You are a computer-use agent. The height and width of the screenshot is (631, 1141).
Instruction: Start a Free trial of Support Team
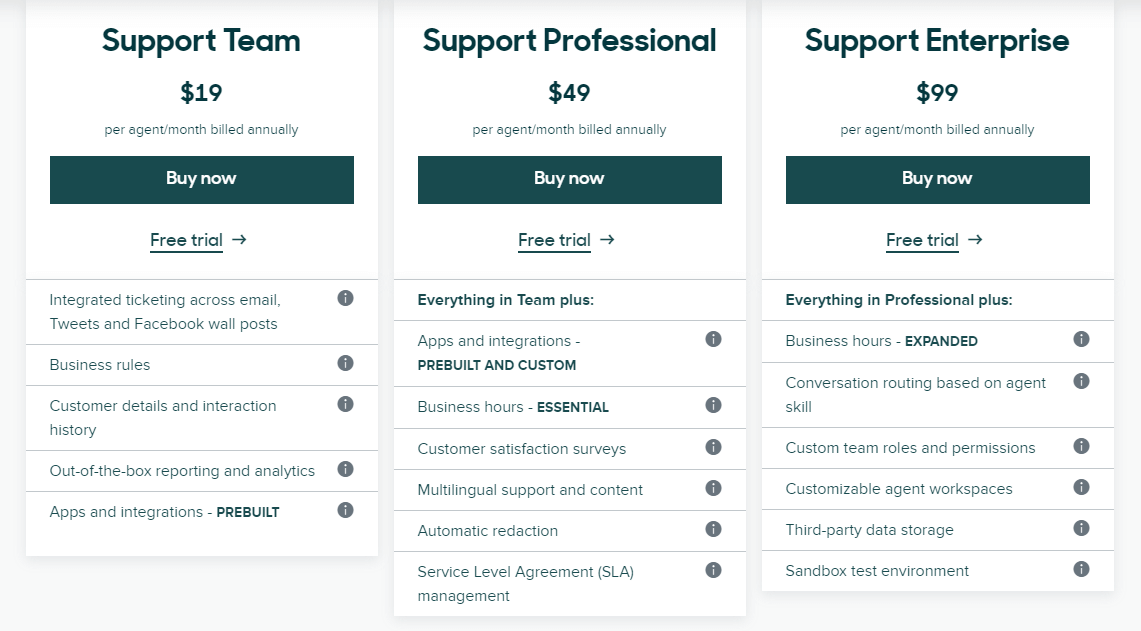187,240
